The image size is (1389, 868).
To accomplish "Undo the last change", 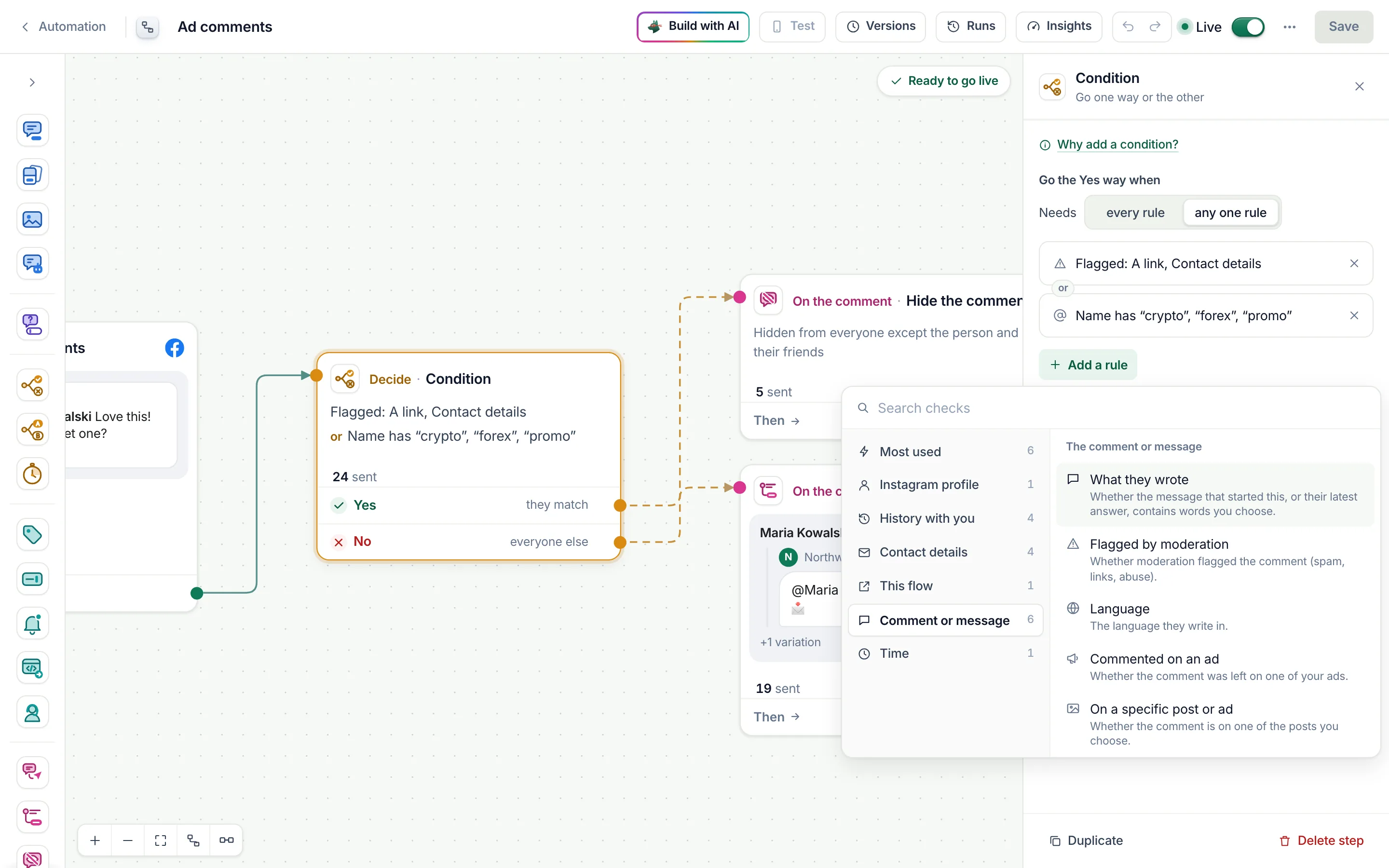I will point(1128,27).
